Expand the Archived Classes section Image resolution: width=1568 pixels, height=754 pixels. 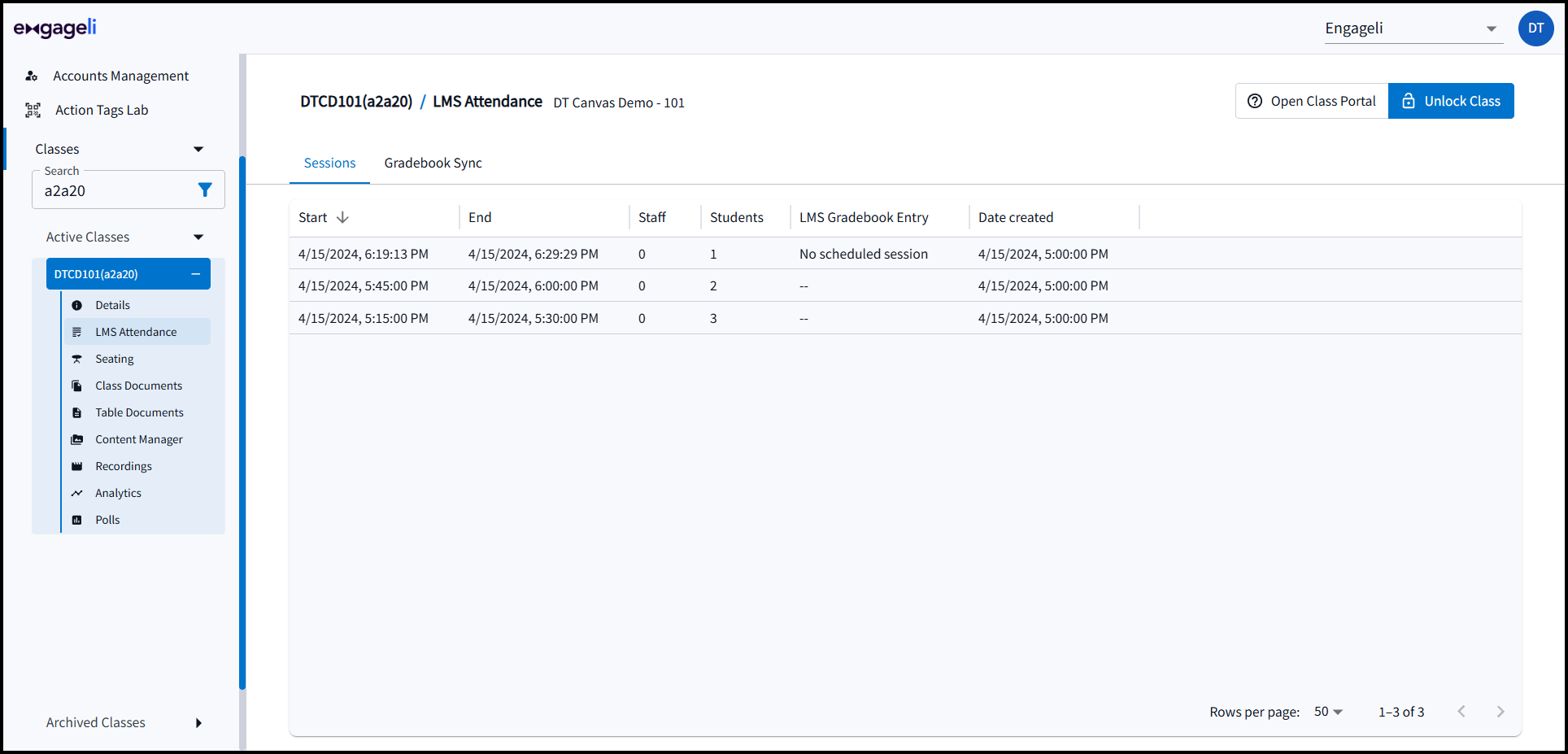click(198, 723)
